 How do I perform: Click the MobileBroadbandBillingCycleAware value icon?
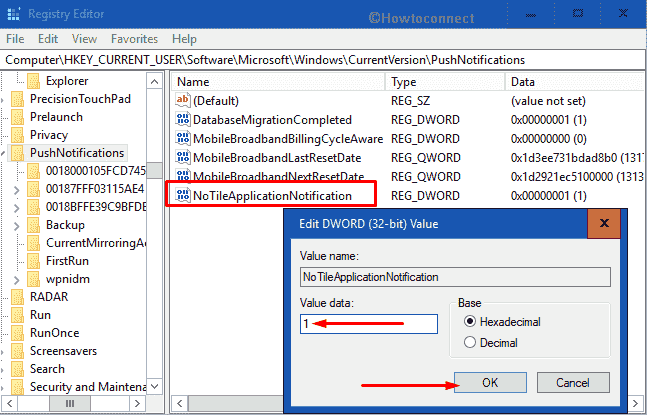(x=182, y=138)
